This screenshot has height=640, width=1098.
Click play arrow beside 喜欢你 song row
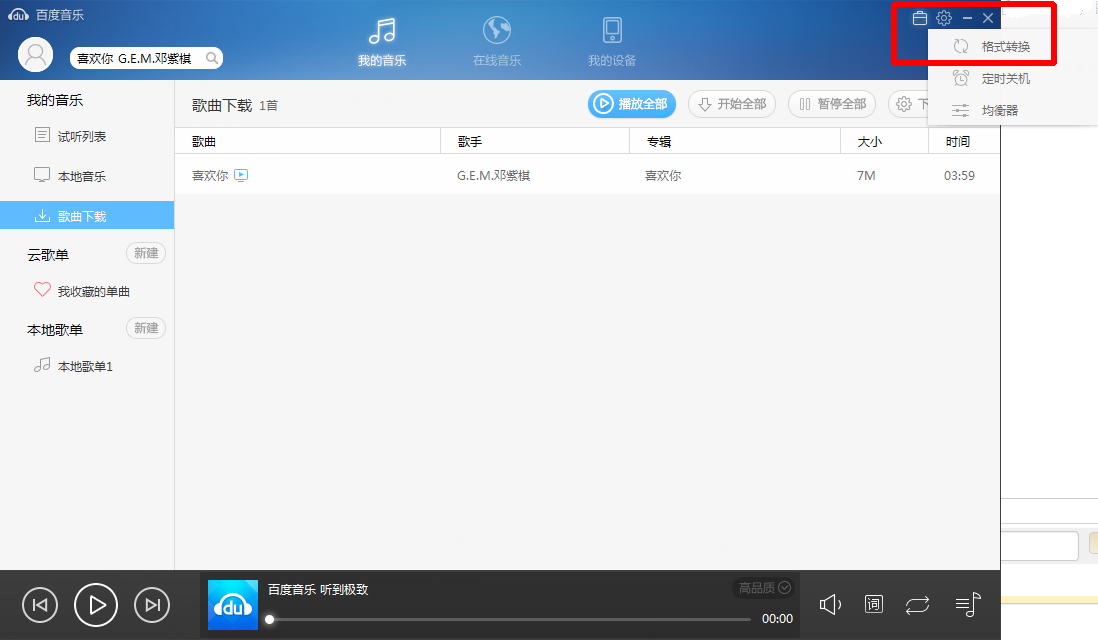240,174
